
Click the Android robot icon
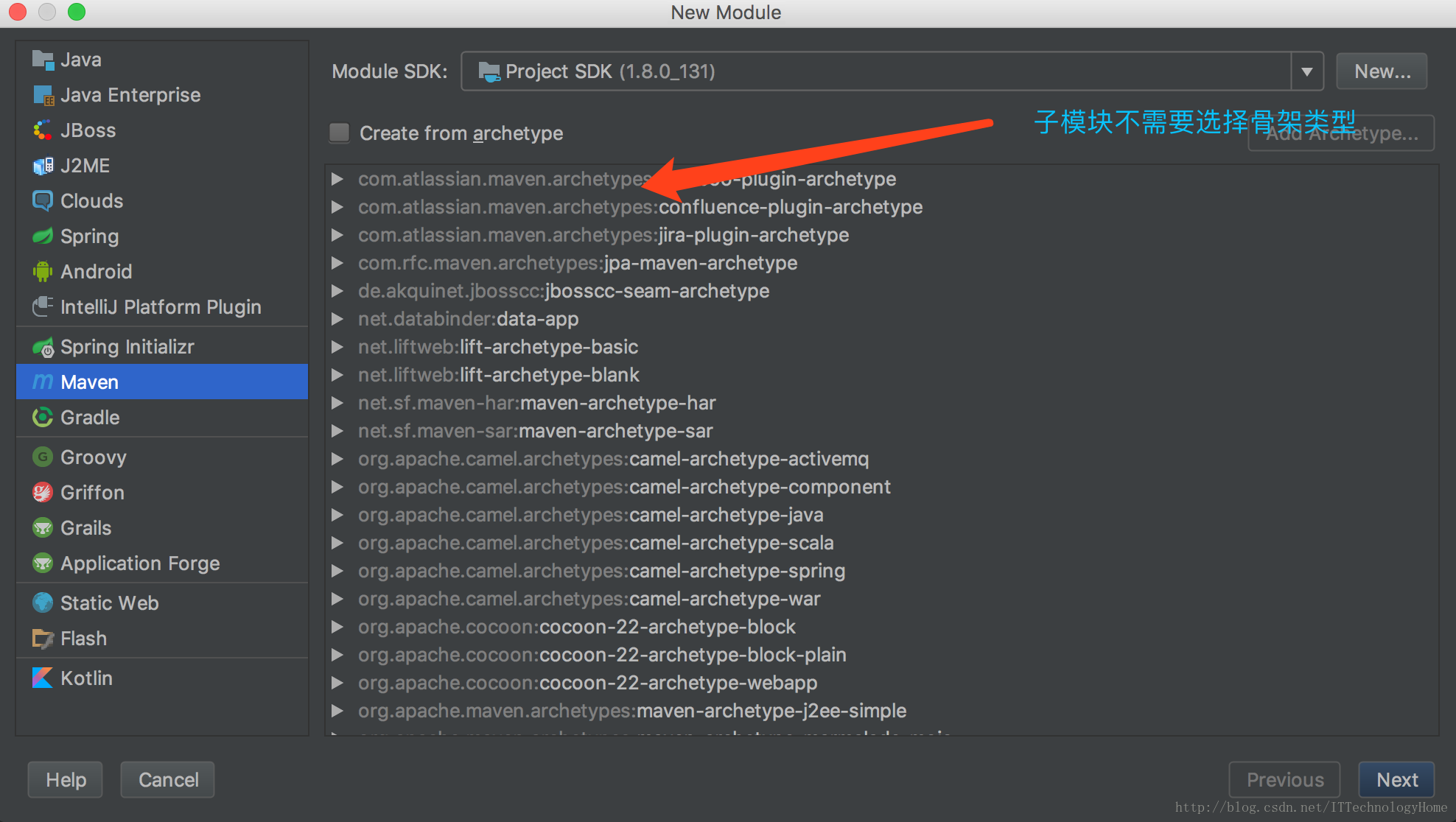[43, 272]
